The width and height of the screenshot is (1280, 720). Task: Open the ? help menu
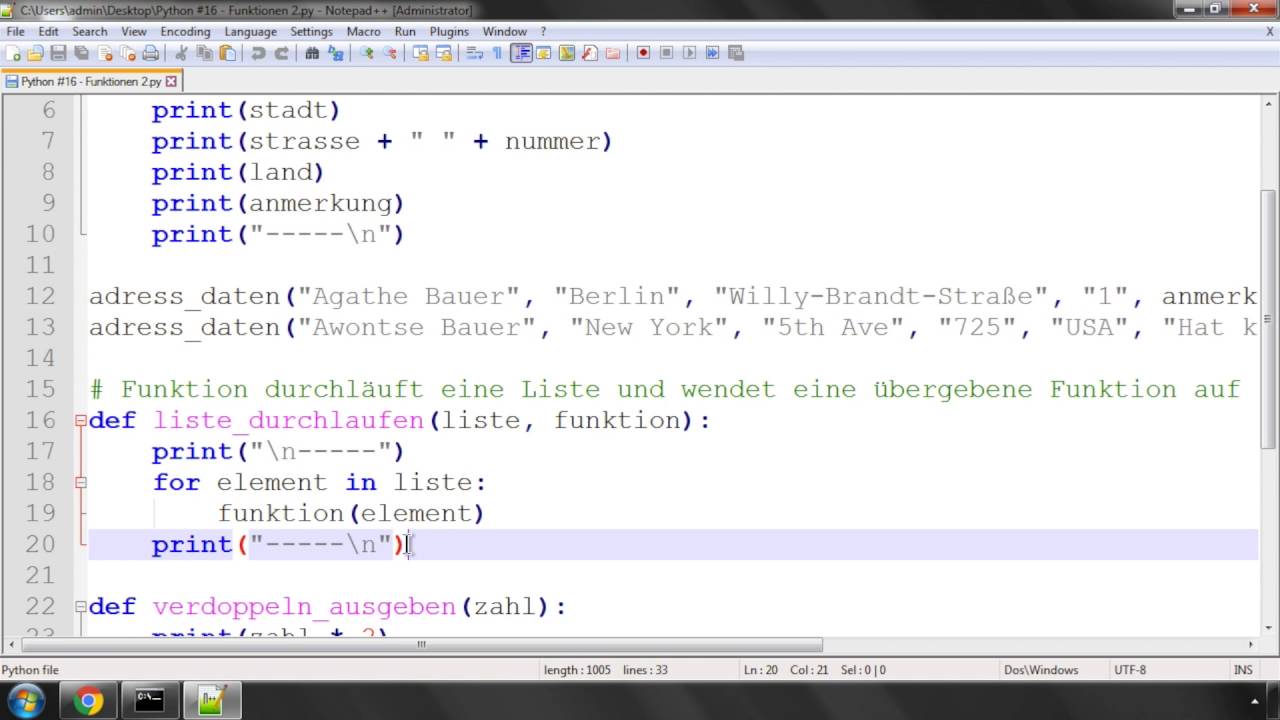click(x=543, y=31)
